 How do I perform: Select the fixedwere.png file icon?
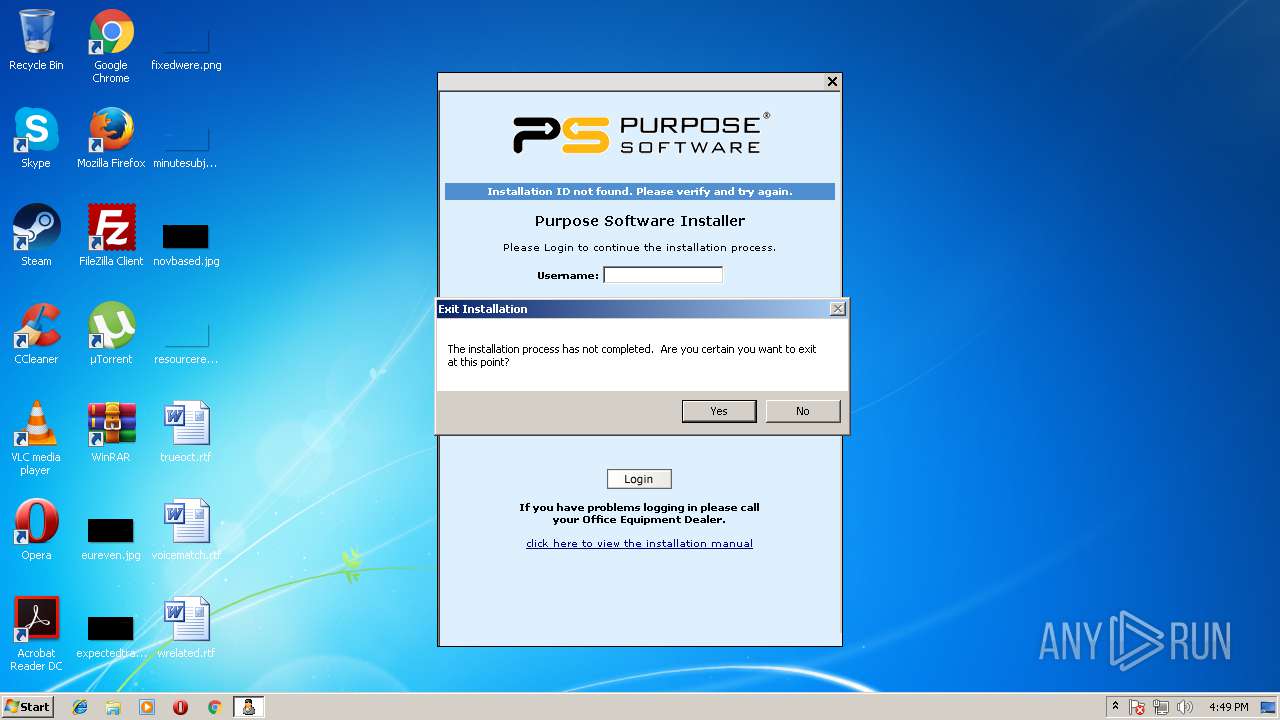[186, 40]
